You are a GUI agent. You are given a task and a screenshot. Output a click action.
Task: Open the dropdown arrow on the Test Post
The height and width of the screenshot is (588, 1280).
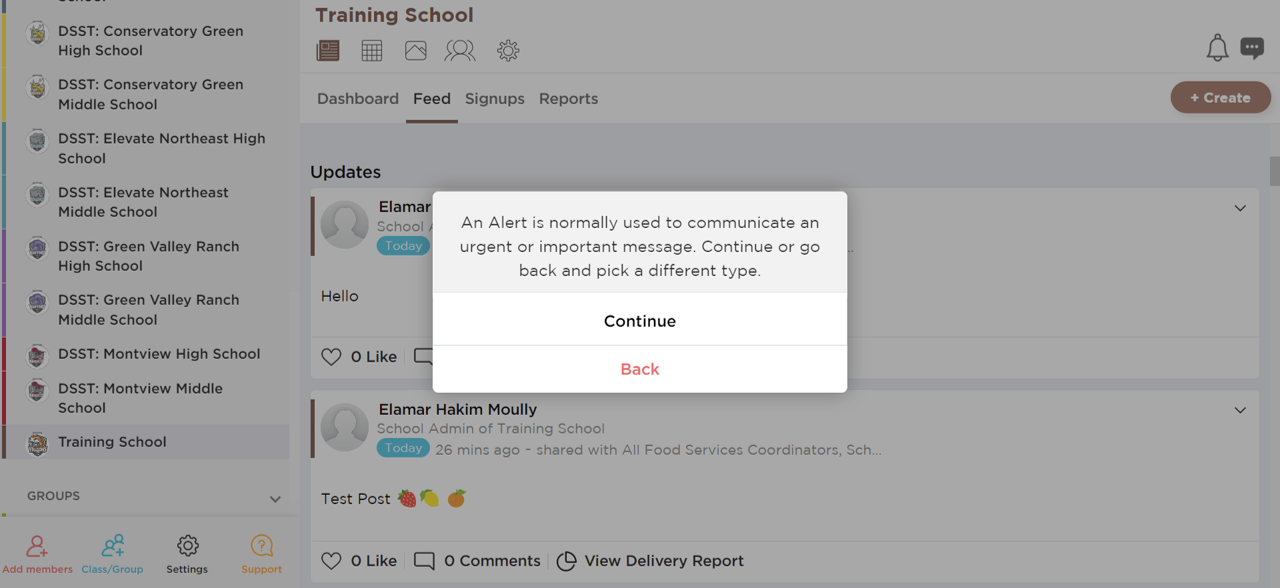(1240, 410)
